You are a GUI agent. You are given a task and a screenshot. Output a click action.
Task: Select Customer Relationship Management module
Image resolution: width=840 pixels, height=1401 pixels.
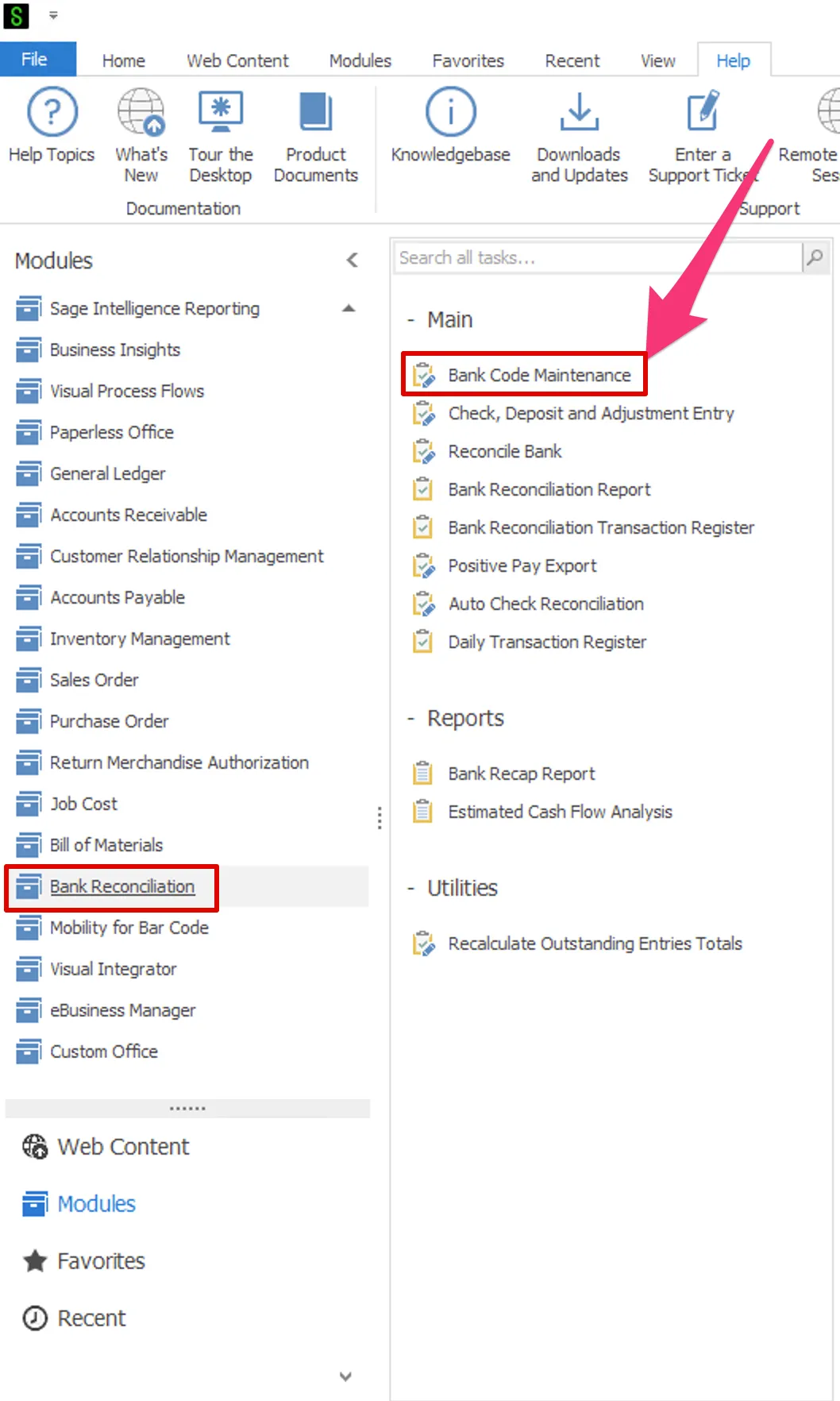click(x=187, y=556)
